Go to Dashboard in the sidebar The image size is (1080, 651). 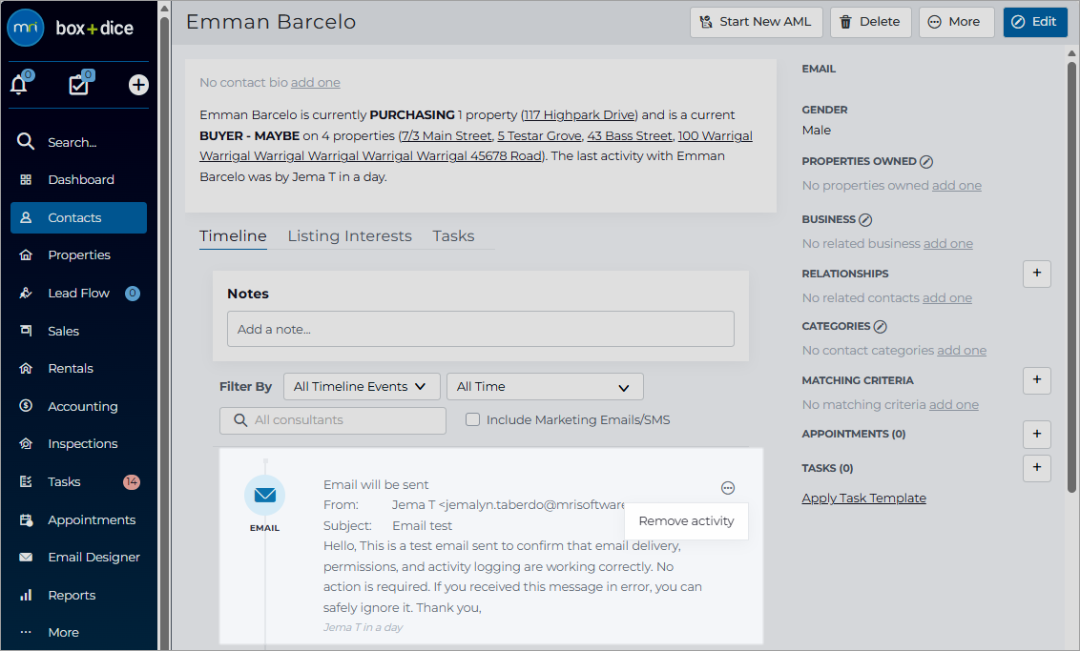tap(79, 180)
